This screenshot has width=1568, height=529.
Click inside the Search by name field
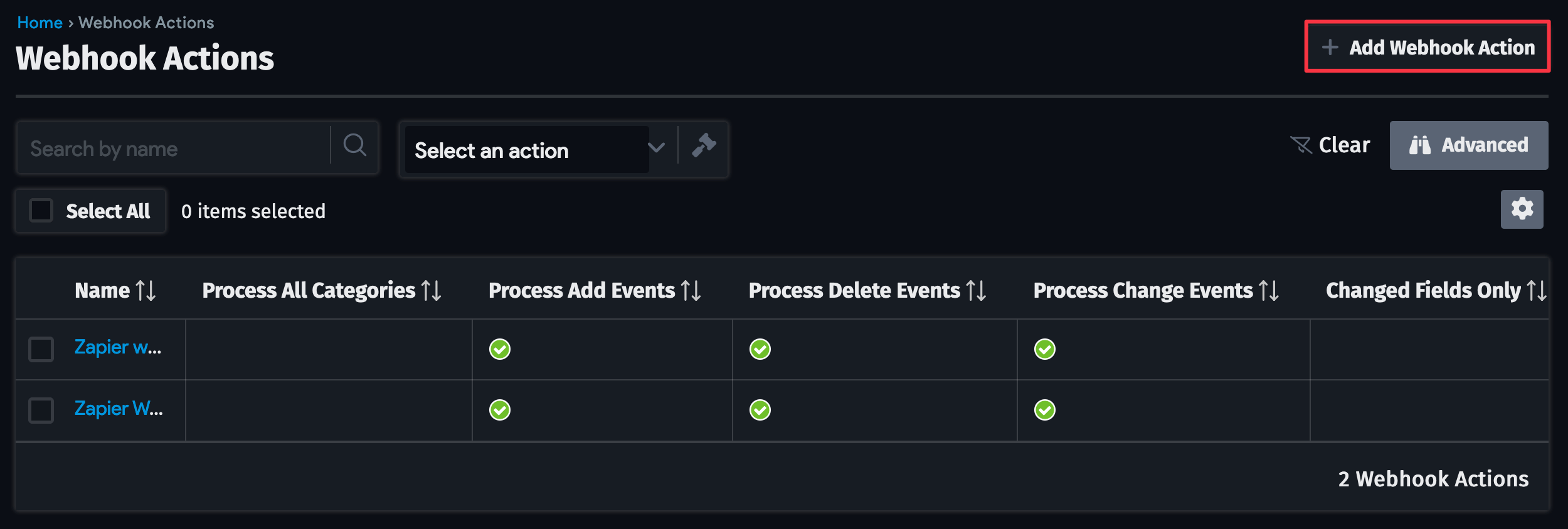coord(169,148)
